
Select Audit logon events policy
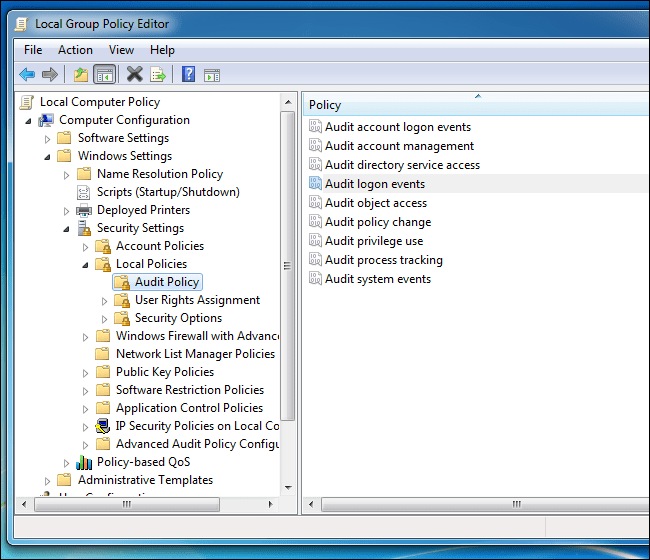pos(374,184)
